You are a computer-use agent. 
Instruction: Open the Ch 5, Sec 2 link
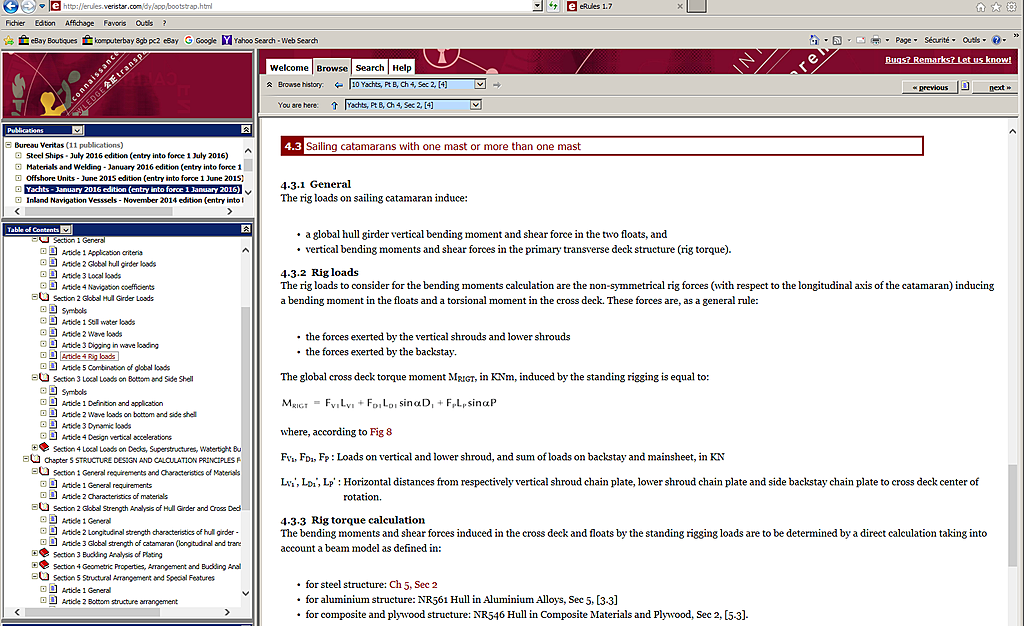pos(413,584)
